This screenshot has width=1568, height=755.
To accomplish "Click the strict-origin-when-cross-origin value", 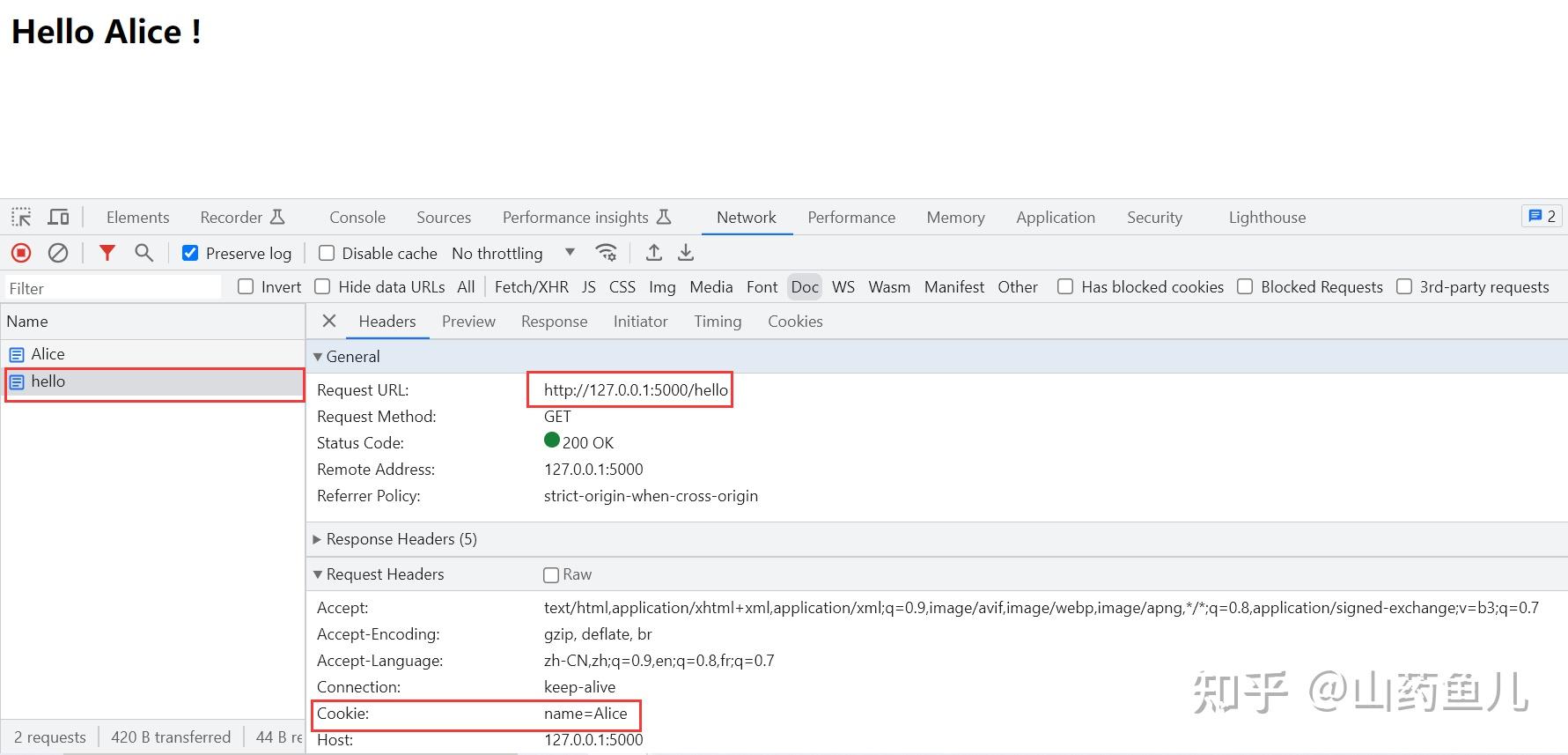I will [x=651, y=496].
